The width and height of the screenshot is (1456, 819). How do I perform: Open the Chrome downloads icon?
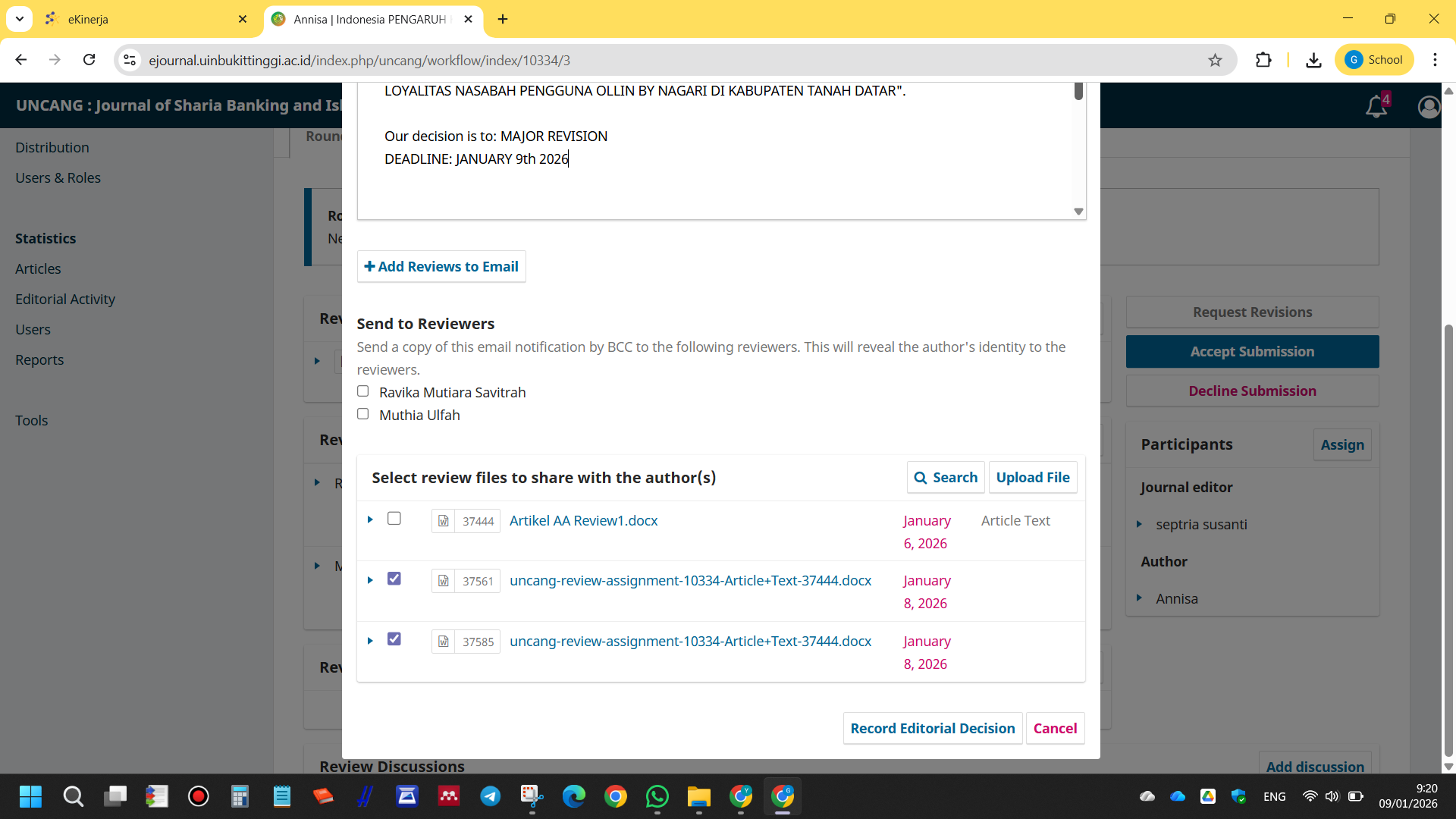(1313, 60)
